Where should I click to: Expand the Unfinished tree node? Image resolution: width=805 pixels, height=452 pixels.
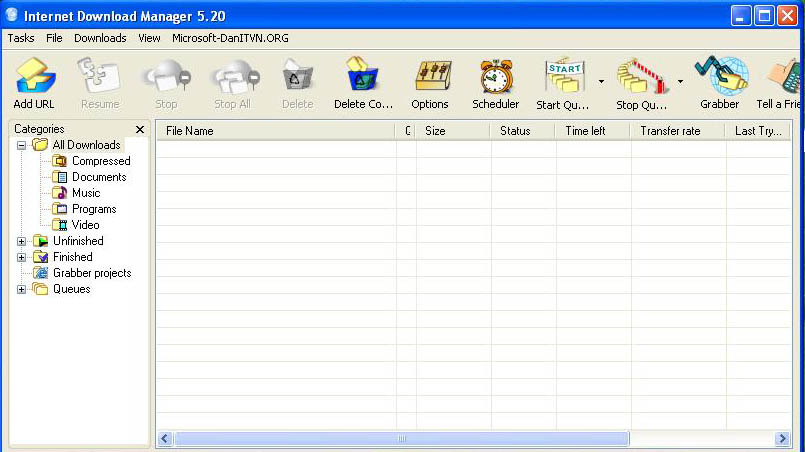[x=21, y=241]
